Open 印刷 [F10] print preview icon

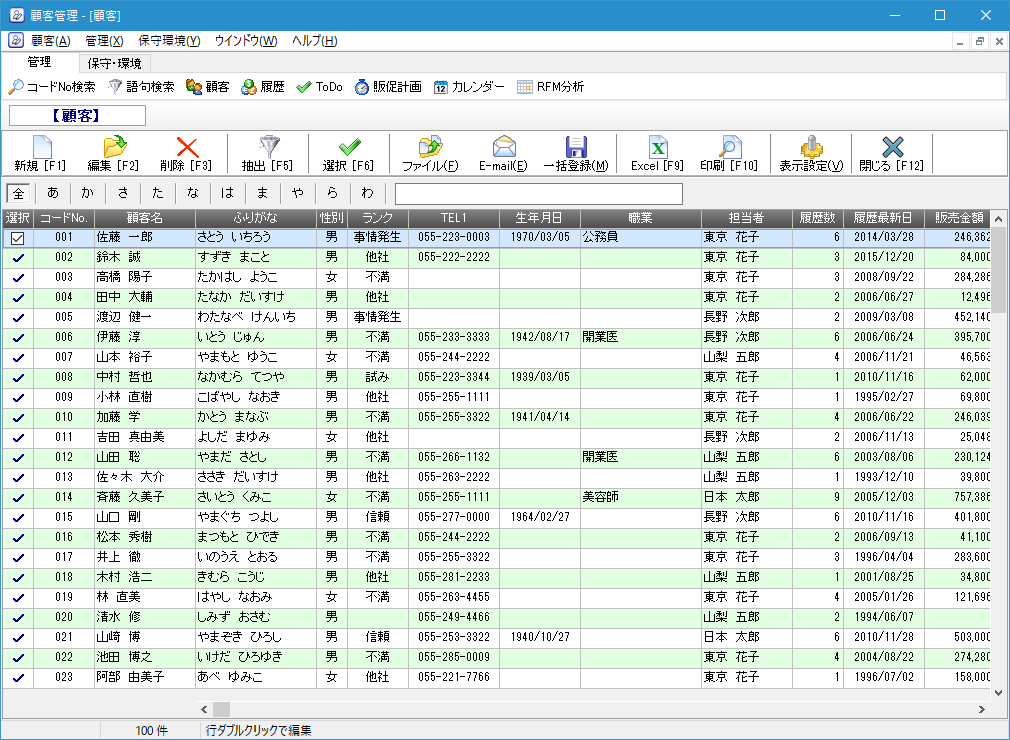729,148
